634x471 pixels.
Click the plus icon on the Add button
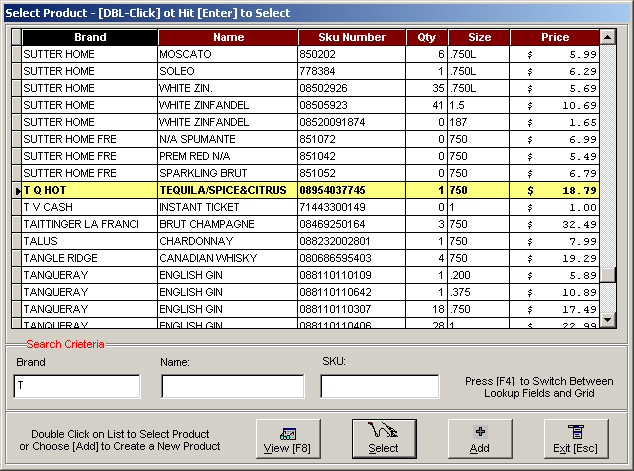(x=480, y=431)
